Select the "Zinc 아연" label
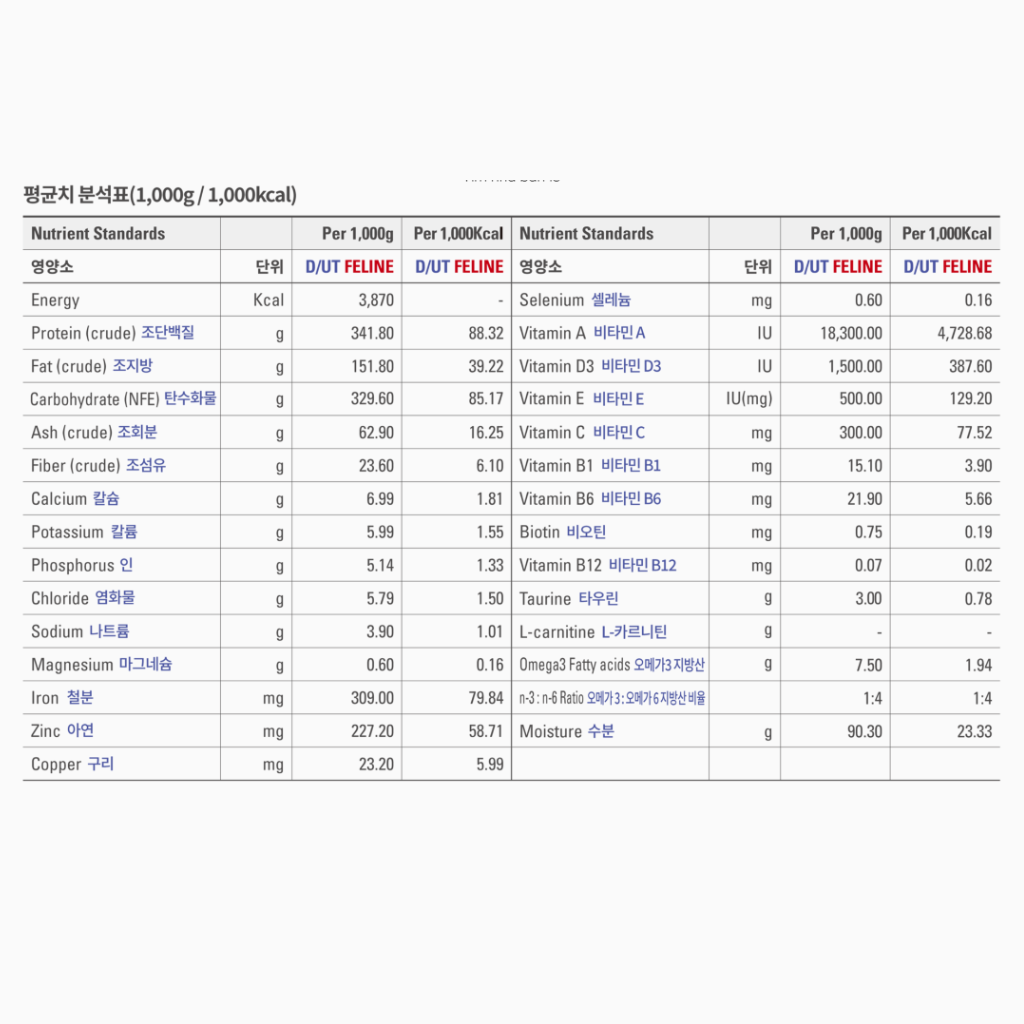The image size is (1024, 1024). click(x=62, y=731)
